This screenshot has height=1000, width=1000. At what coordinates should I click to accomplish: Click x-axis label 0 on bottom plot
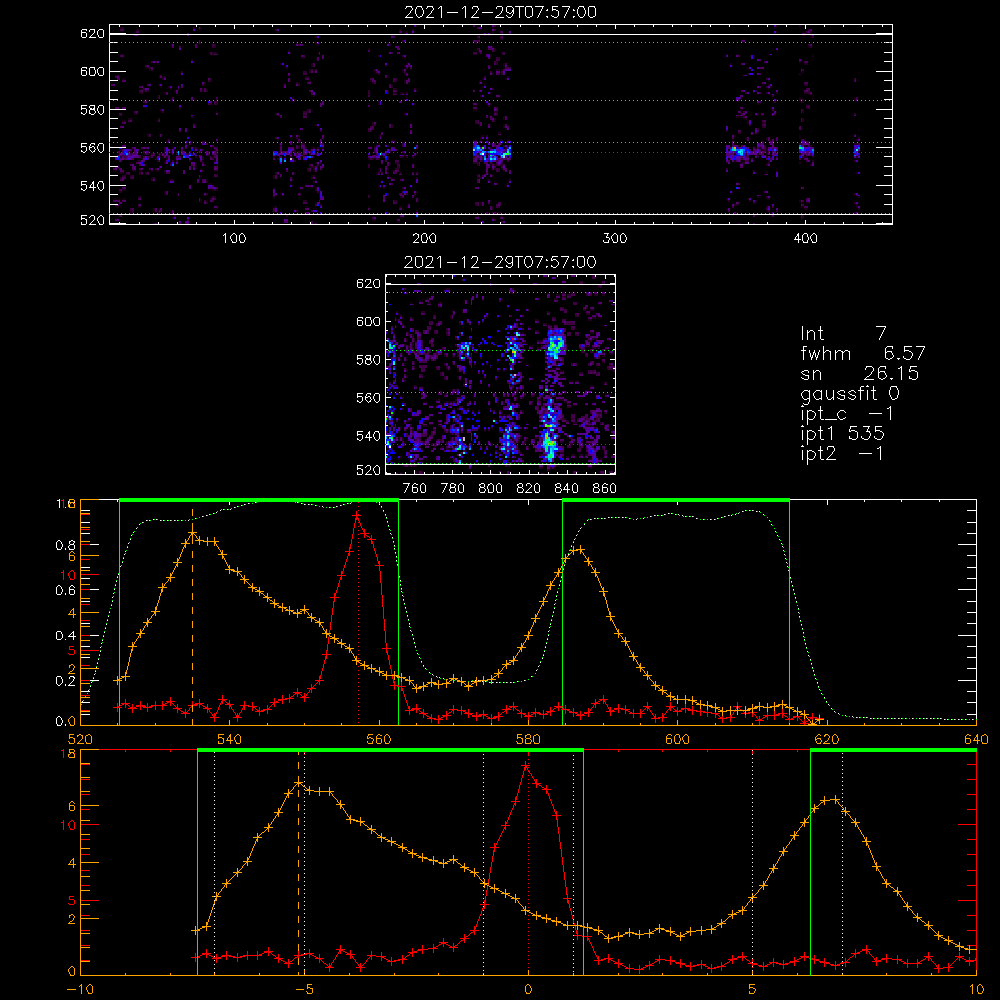point(528,990)
